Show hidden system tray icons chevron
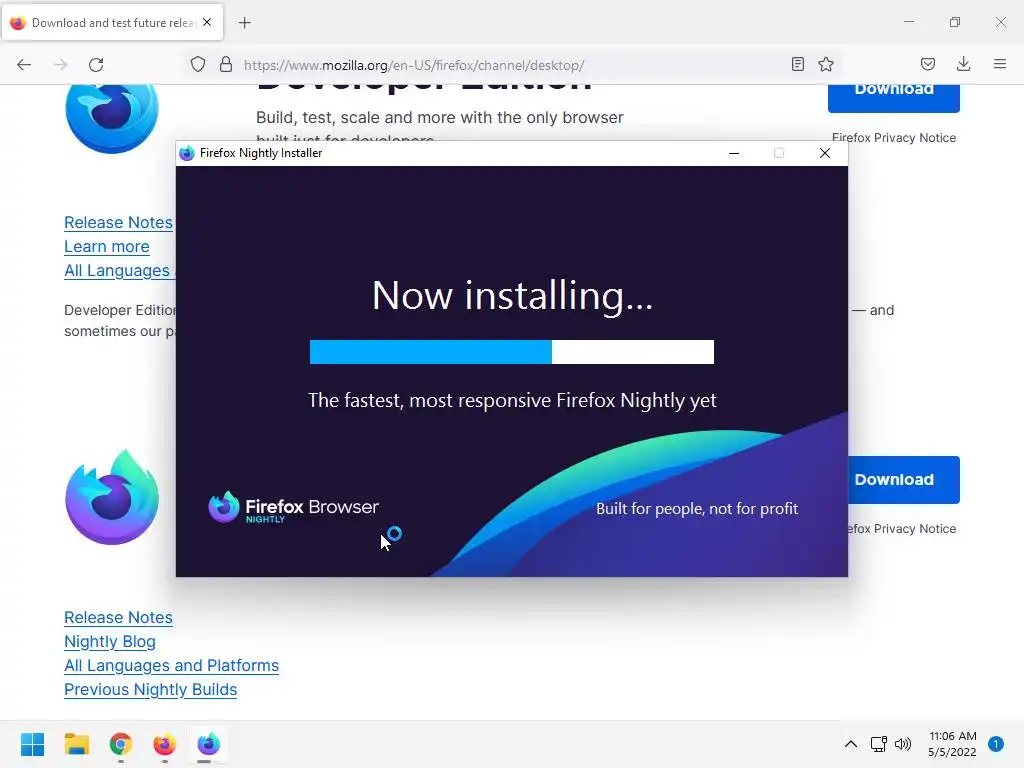The image size is (1024, 768). click(x=850, y=744)
